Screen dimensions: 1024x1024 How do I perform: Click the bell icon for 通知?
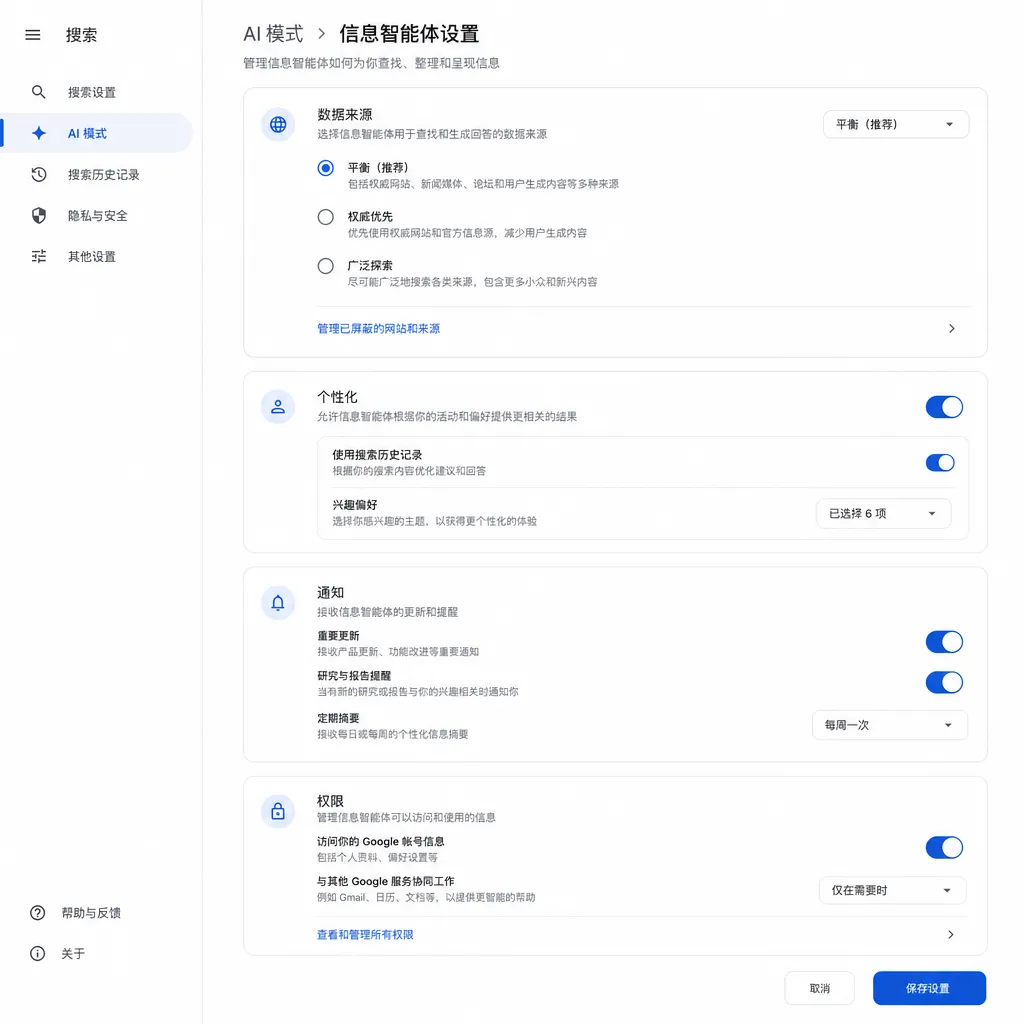click(x=278, y=603)
